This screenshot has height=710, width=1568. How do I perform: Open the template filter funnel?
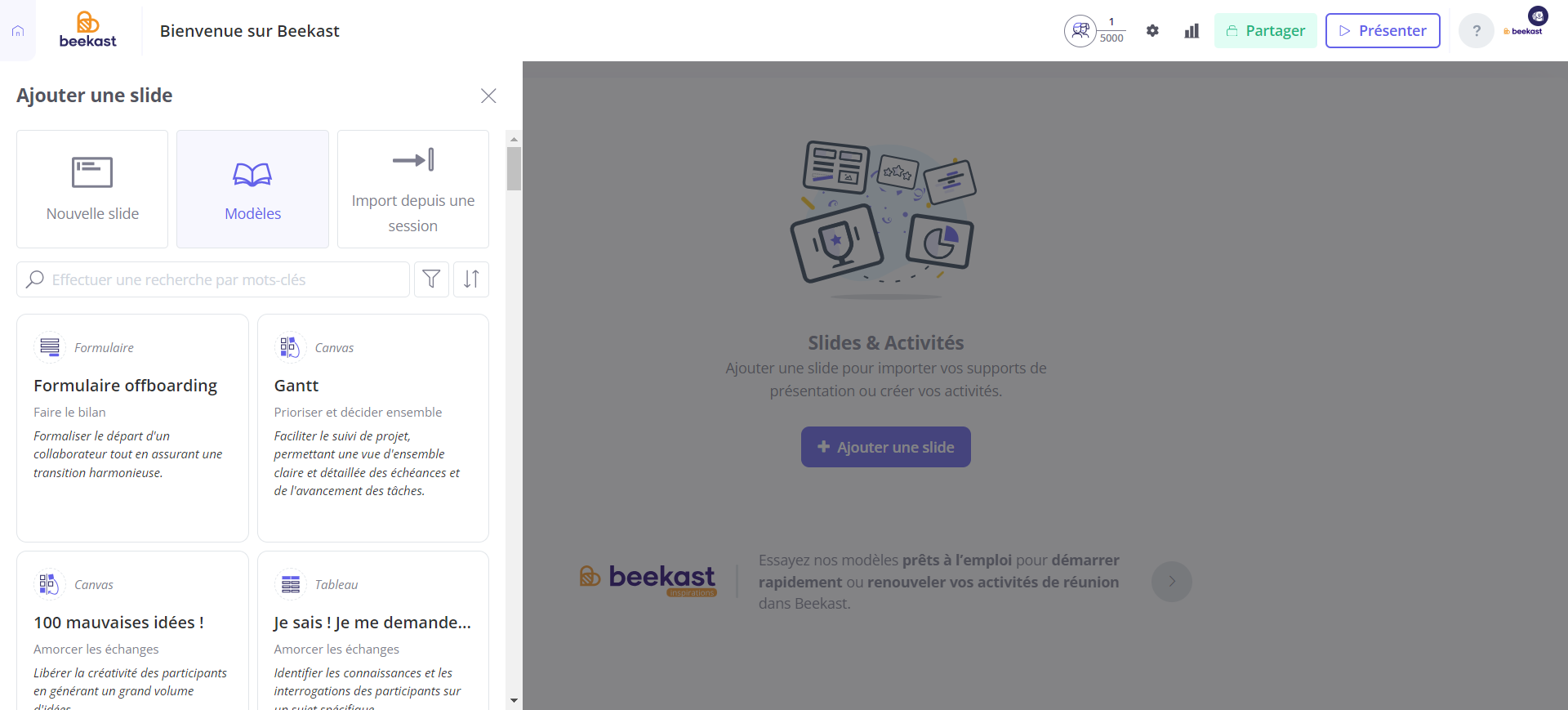click(431, 279)
